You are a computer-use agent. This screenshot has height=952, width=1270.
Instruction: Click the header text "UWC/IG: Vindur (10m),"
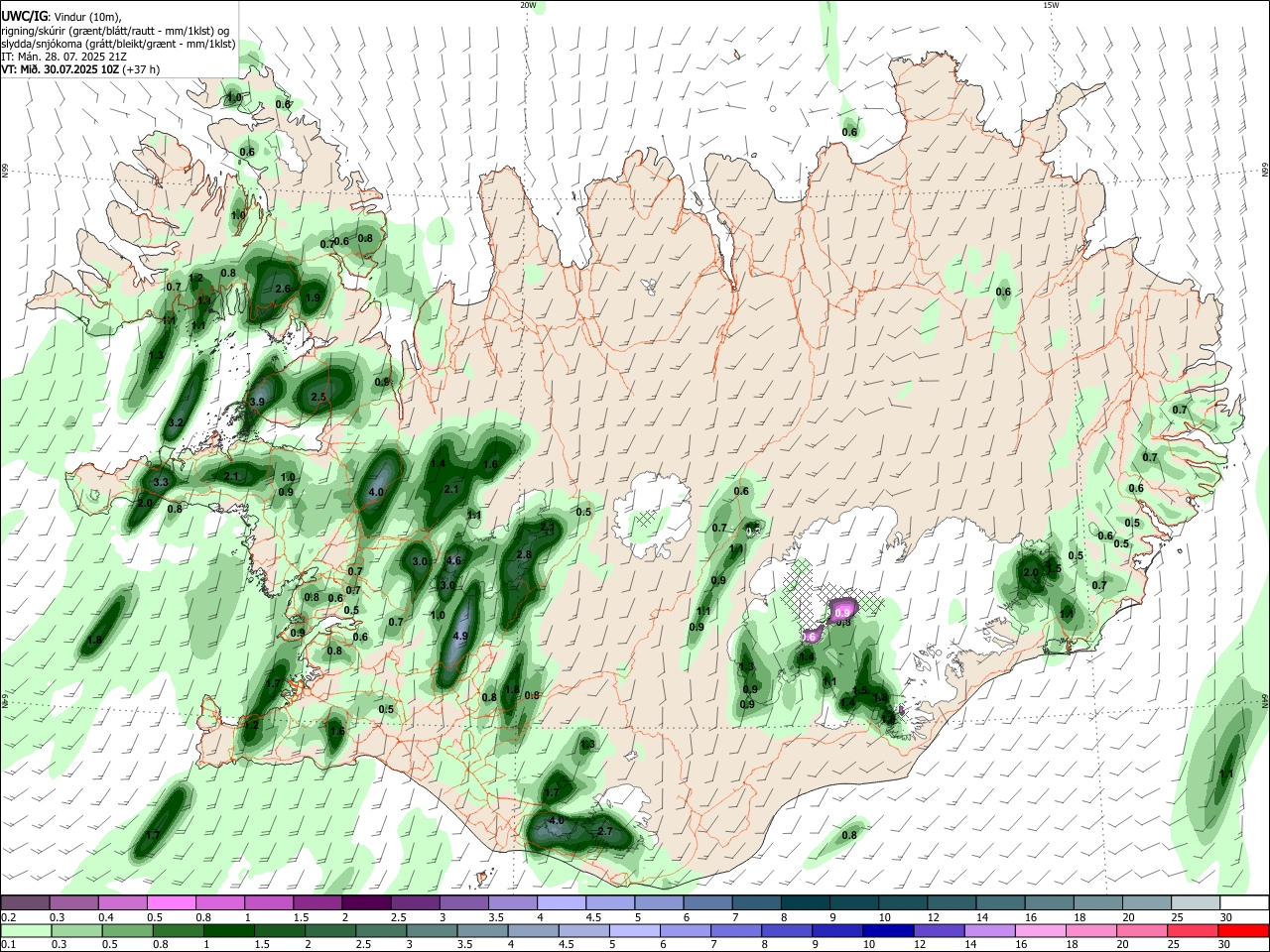[x=61, y=17]
